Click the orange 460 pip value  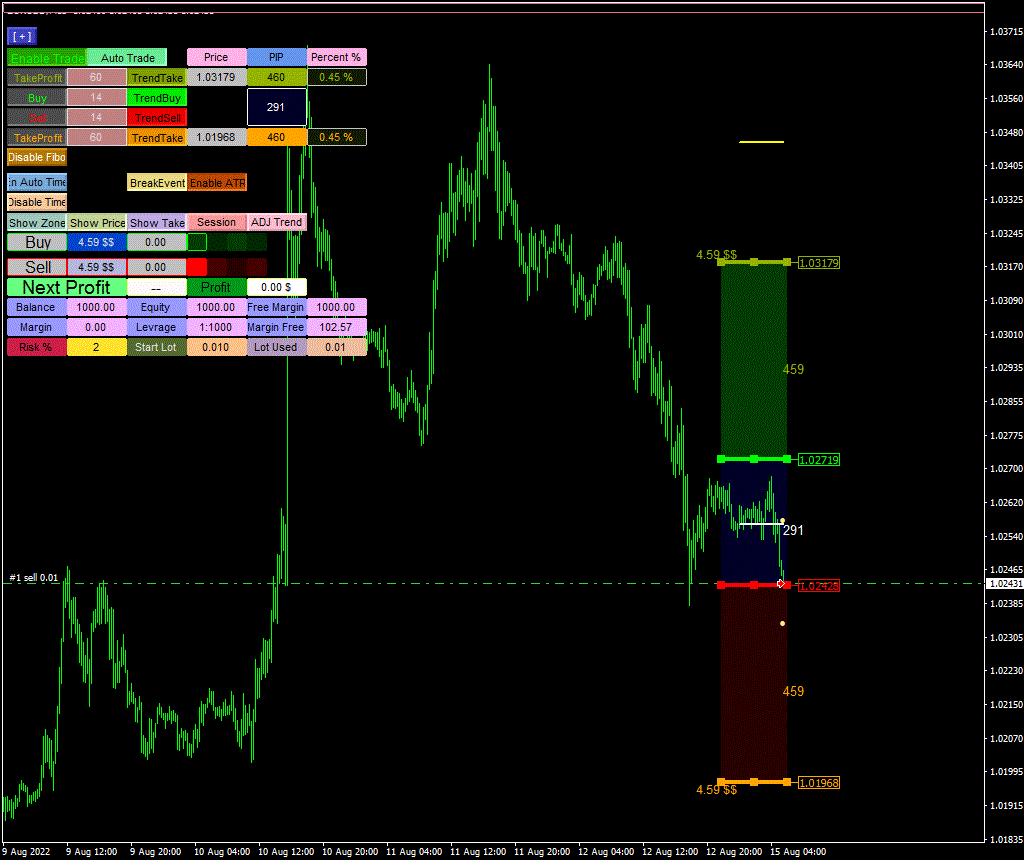pyautogui.click(x=276, y=138)
